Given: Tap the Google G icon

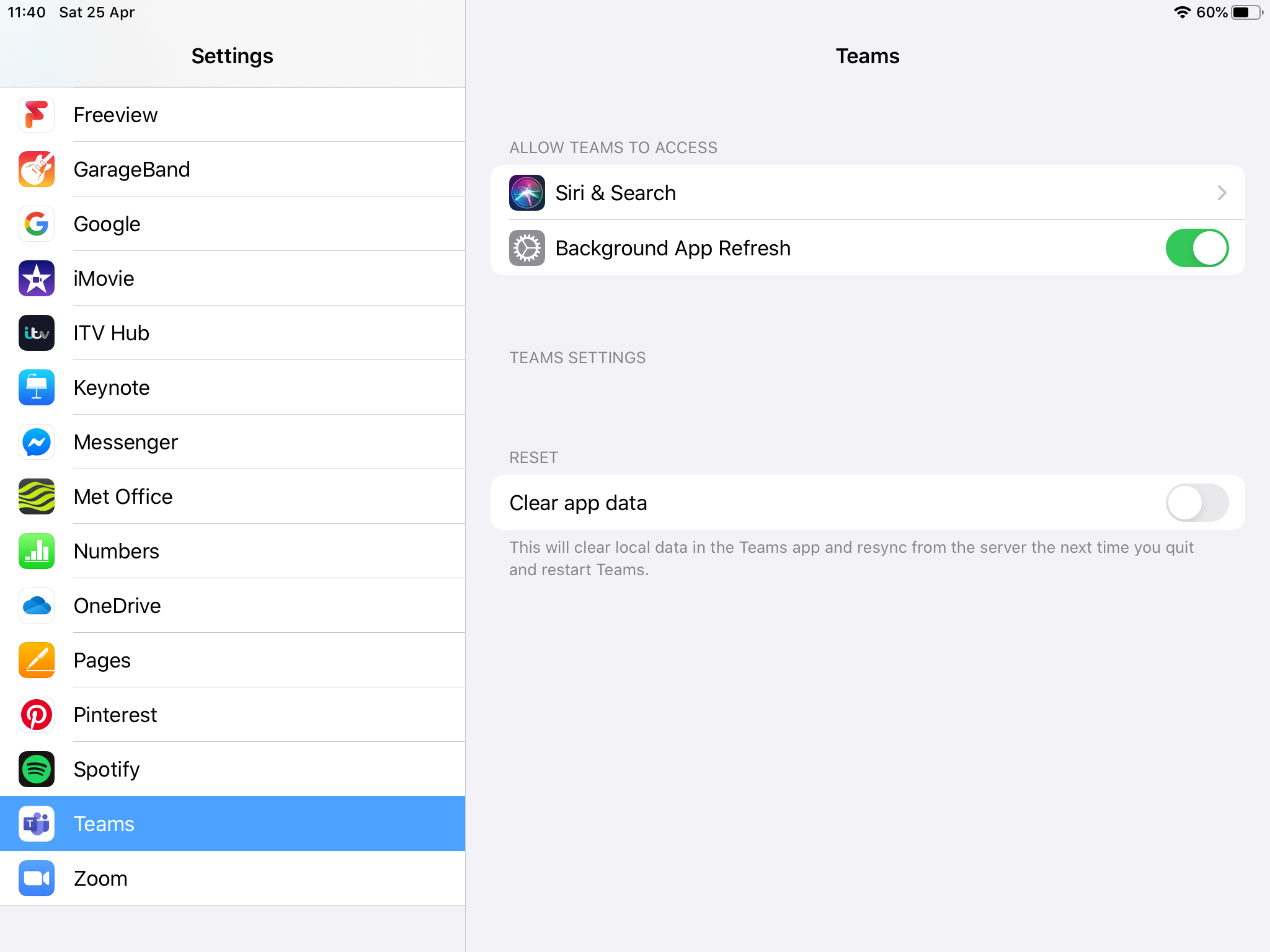Looking at the screenshot, I should coord(37,224).
